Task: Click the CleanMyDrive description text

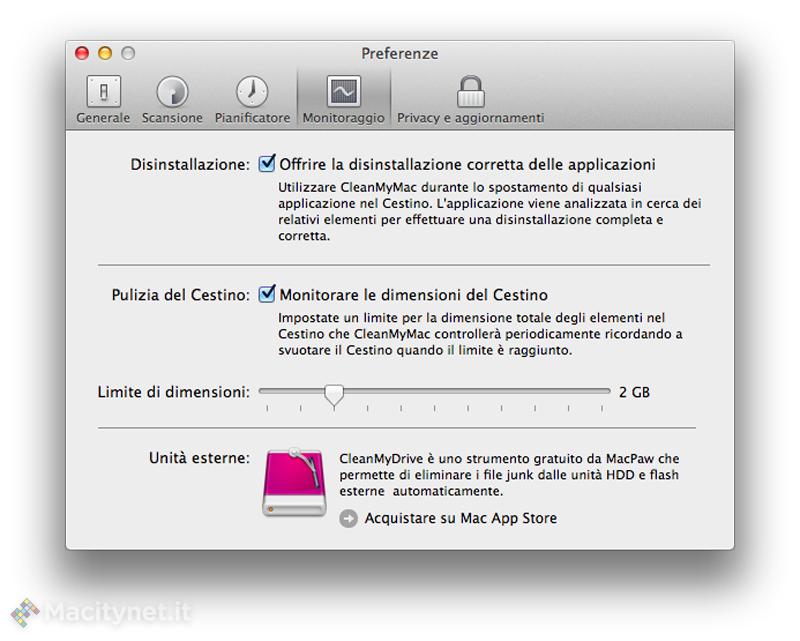Action: click(x=509, y=475)
